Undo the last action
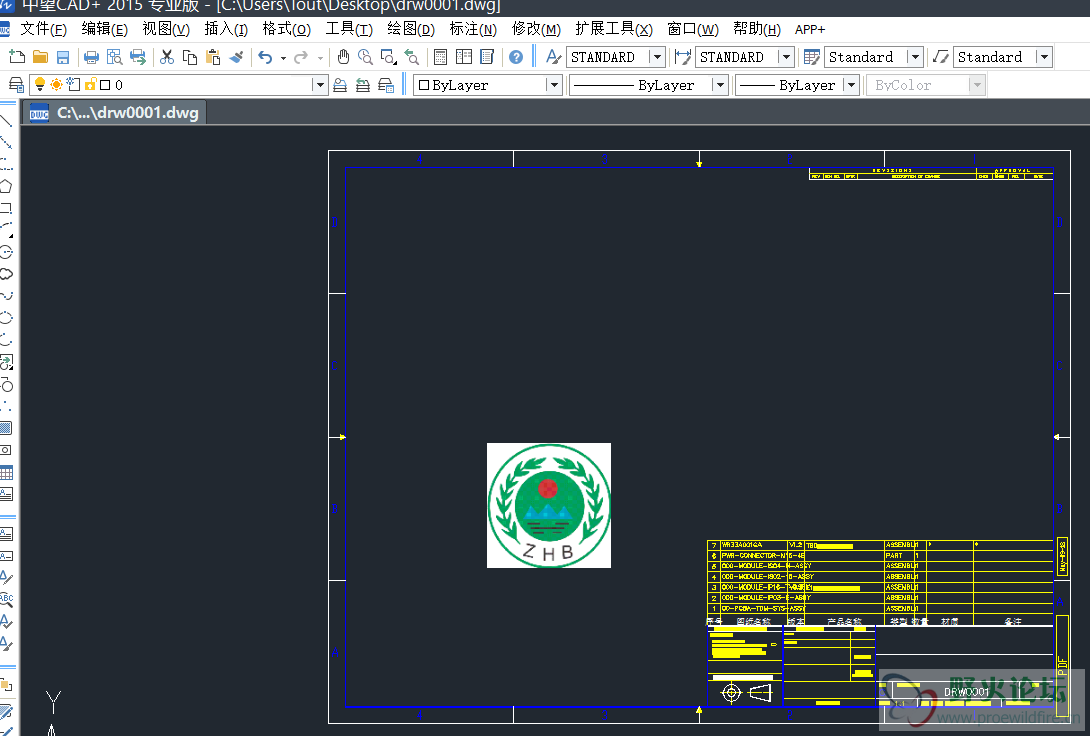 click(x=265, y=57)
